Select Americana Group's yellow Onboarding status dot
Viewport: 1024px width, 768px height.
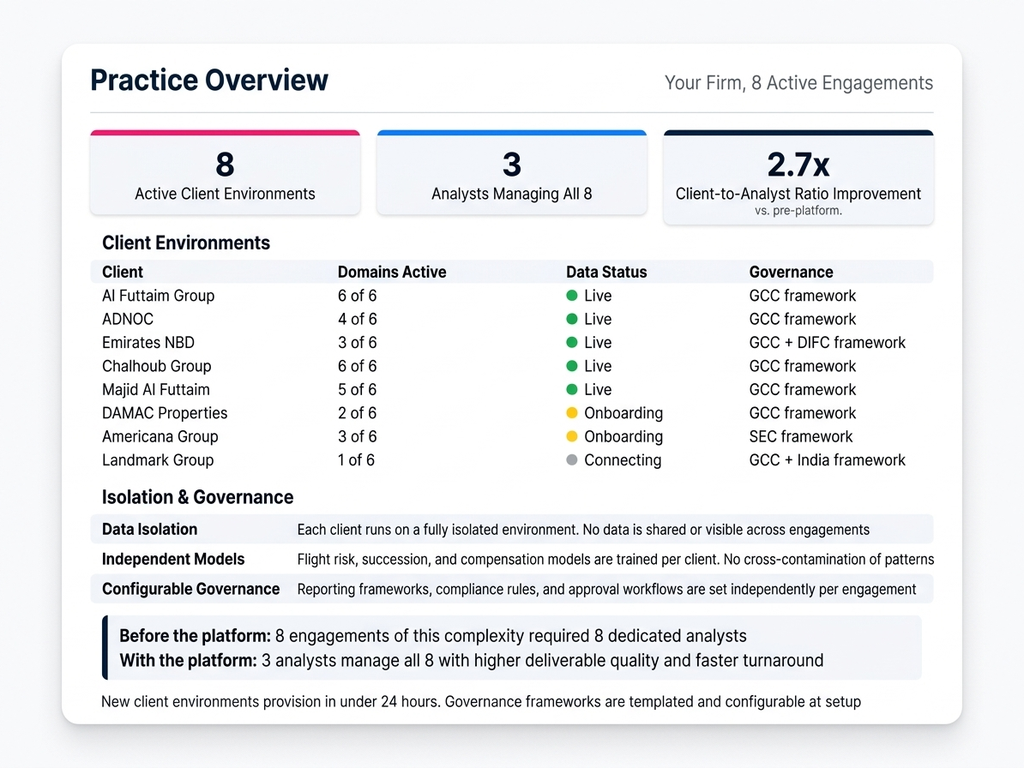tap(572, 437)
